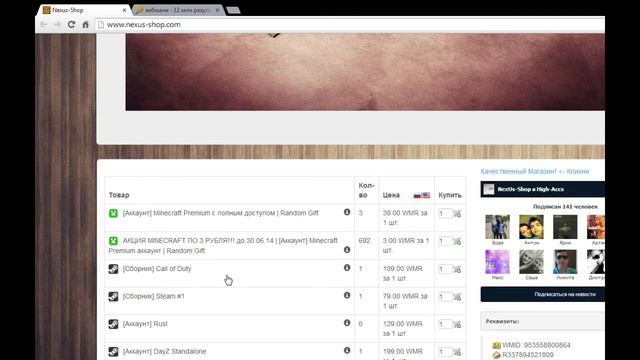The image size is (640, 360).
Task: Edit quantity field for 3.00 WMR Minecraft
Action: pyautogui.click(x=445, y=241)
